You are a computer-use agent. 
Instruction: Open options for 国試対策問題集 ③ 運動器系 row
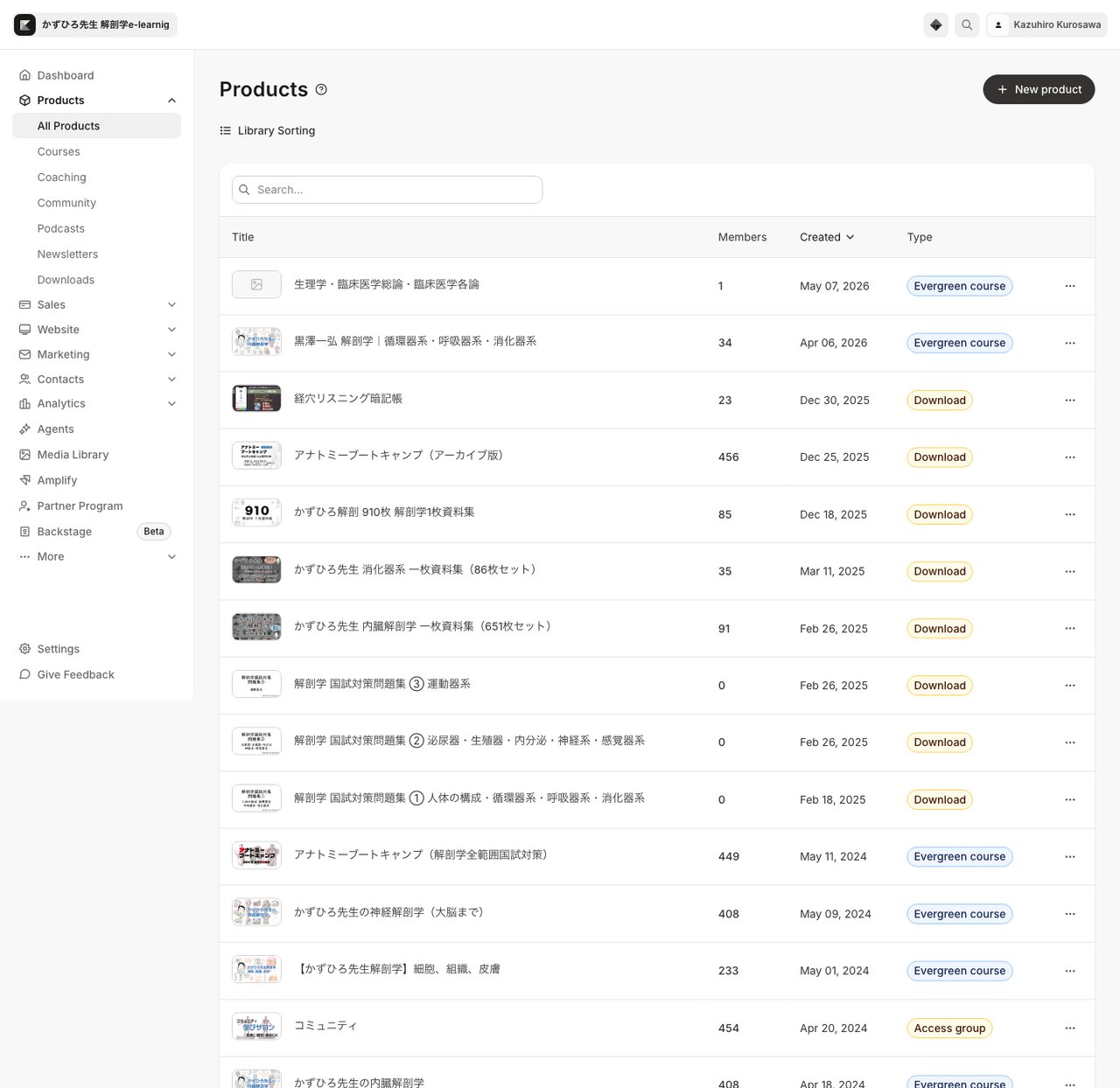[x=1070, y=686]
